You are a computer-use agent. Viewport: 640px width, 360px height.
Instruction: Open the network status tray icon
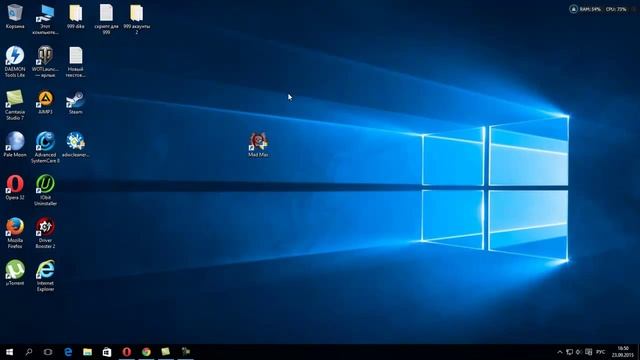pos(569,352)
